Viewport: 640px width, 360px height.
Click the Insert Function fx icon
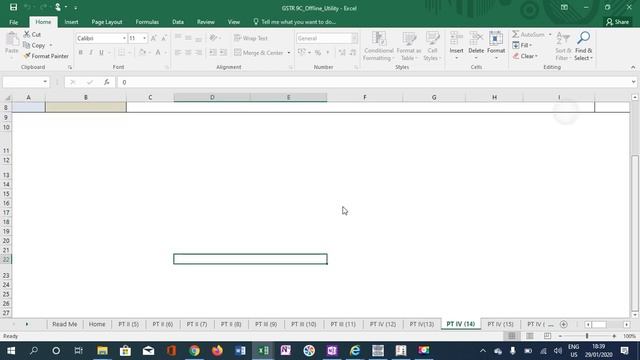click(107, 82)
